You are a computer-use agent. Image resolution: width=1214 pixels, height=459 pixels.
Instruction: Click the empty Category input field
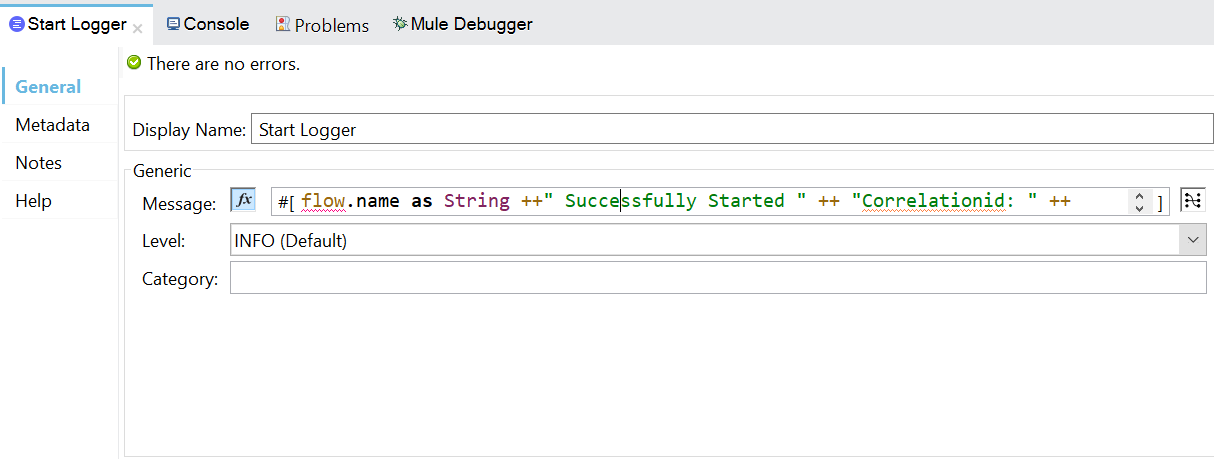coord(717,278)
